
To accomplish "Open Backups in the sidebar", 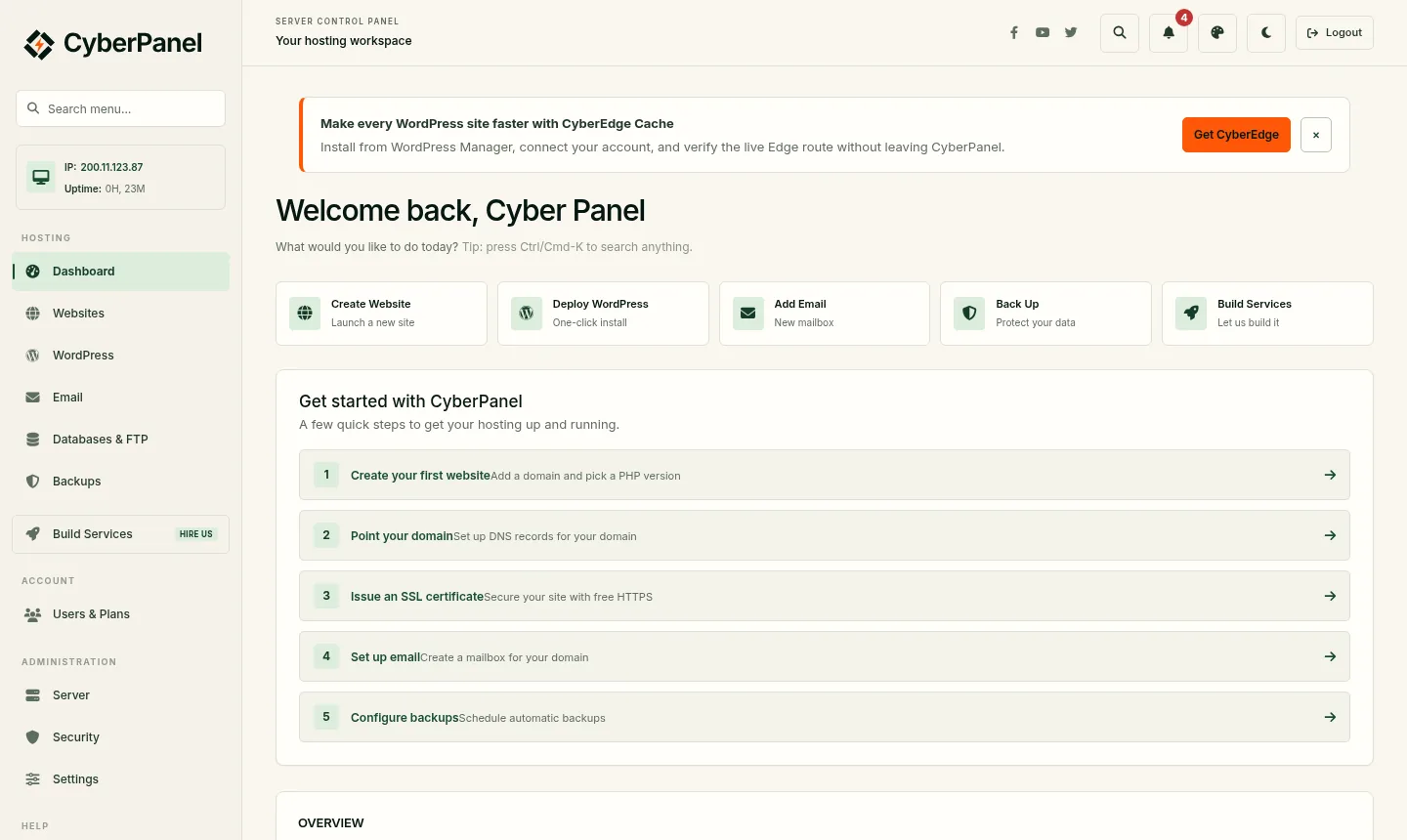I will pos(121,482).
